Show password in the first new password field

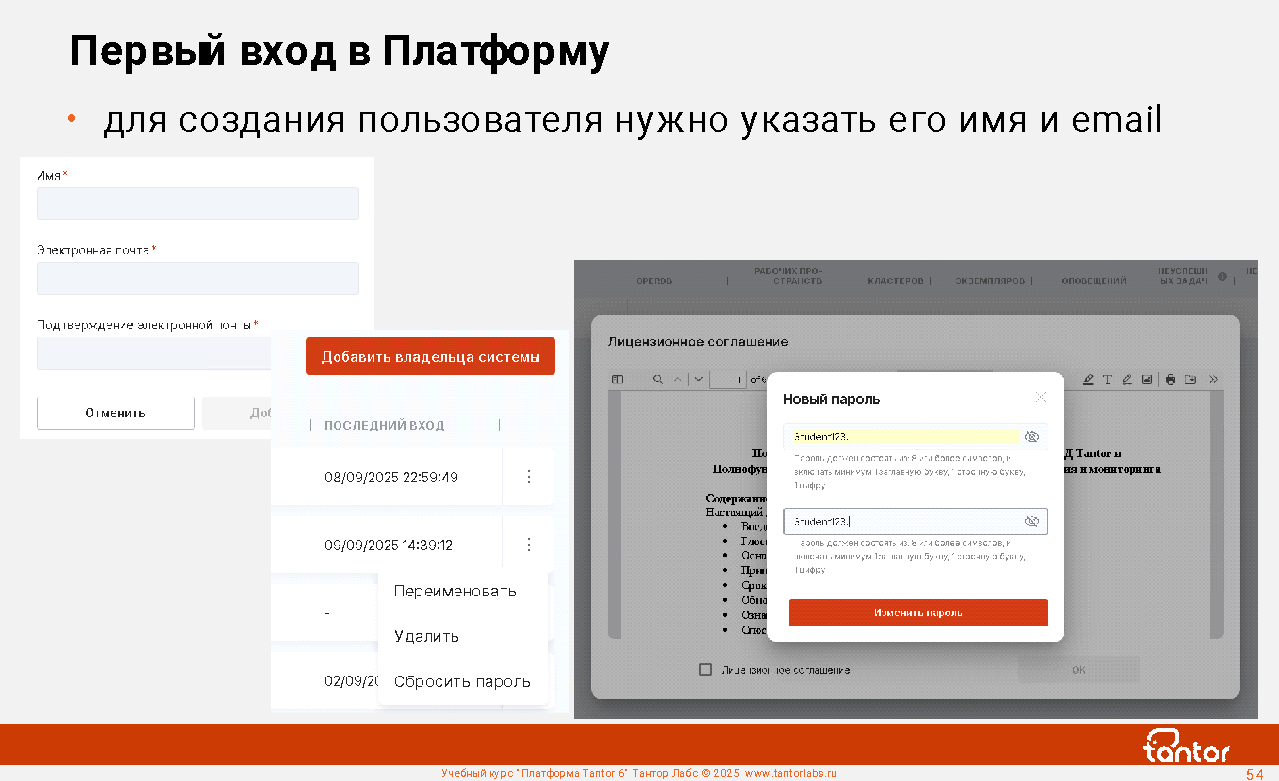tap(1032, 437)
